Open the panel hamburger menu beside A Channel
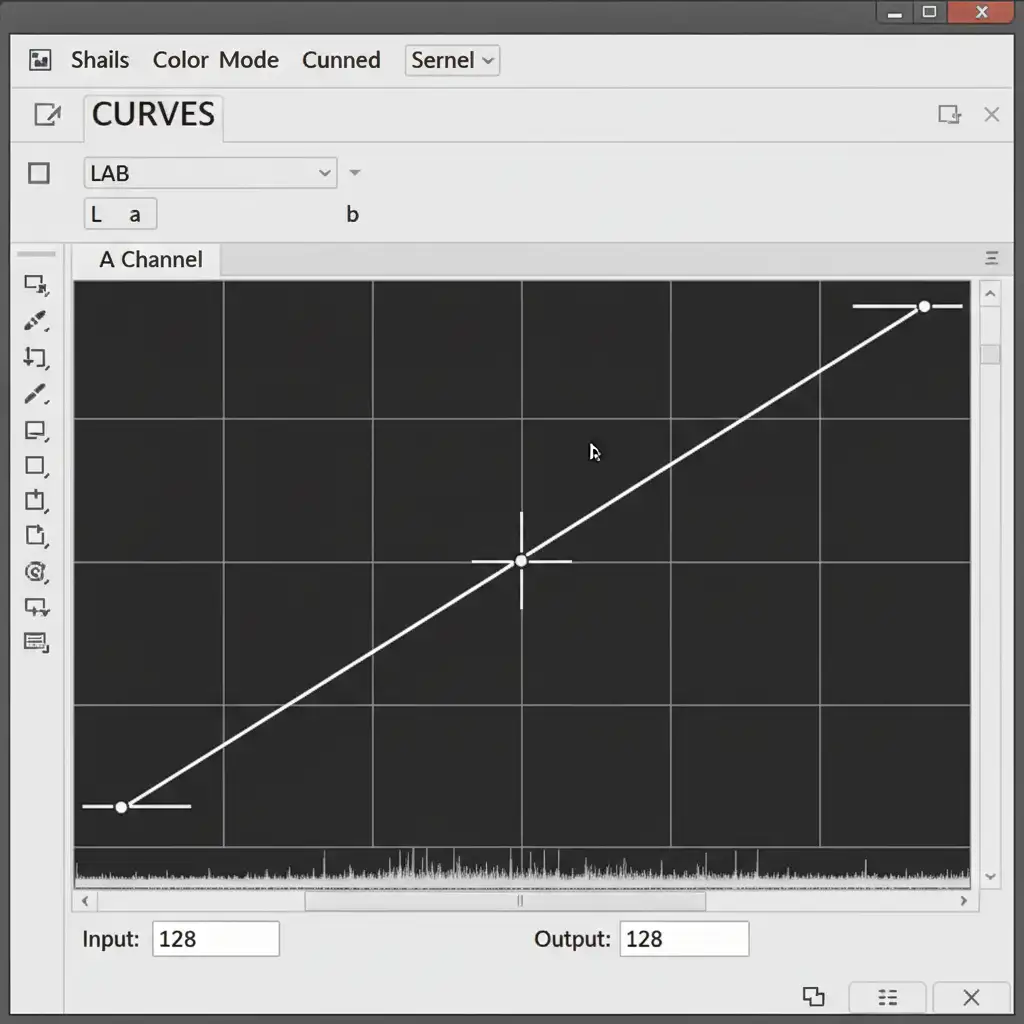The width and height of the screenshot is (1024, 1024). 991,259
